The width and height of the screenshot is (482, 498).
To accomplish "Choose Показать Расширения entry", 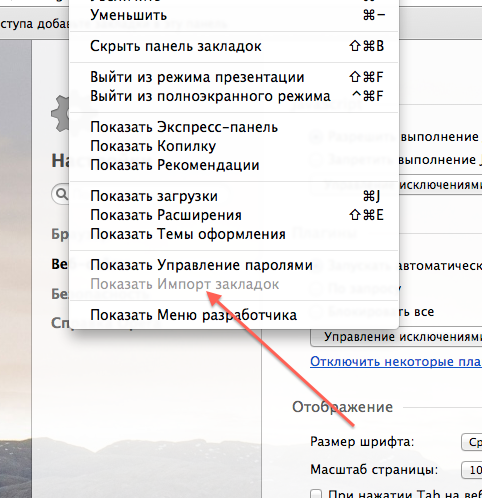I will click(x=234, y=215).
